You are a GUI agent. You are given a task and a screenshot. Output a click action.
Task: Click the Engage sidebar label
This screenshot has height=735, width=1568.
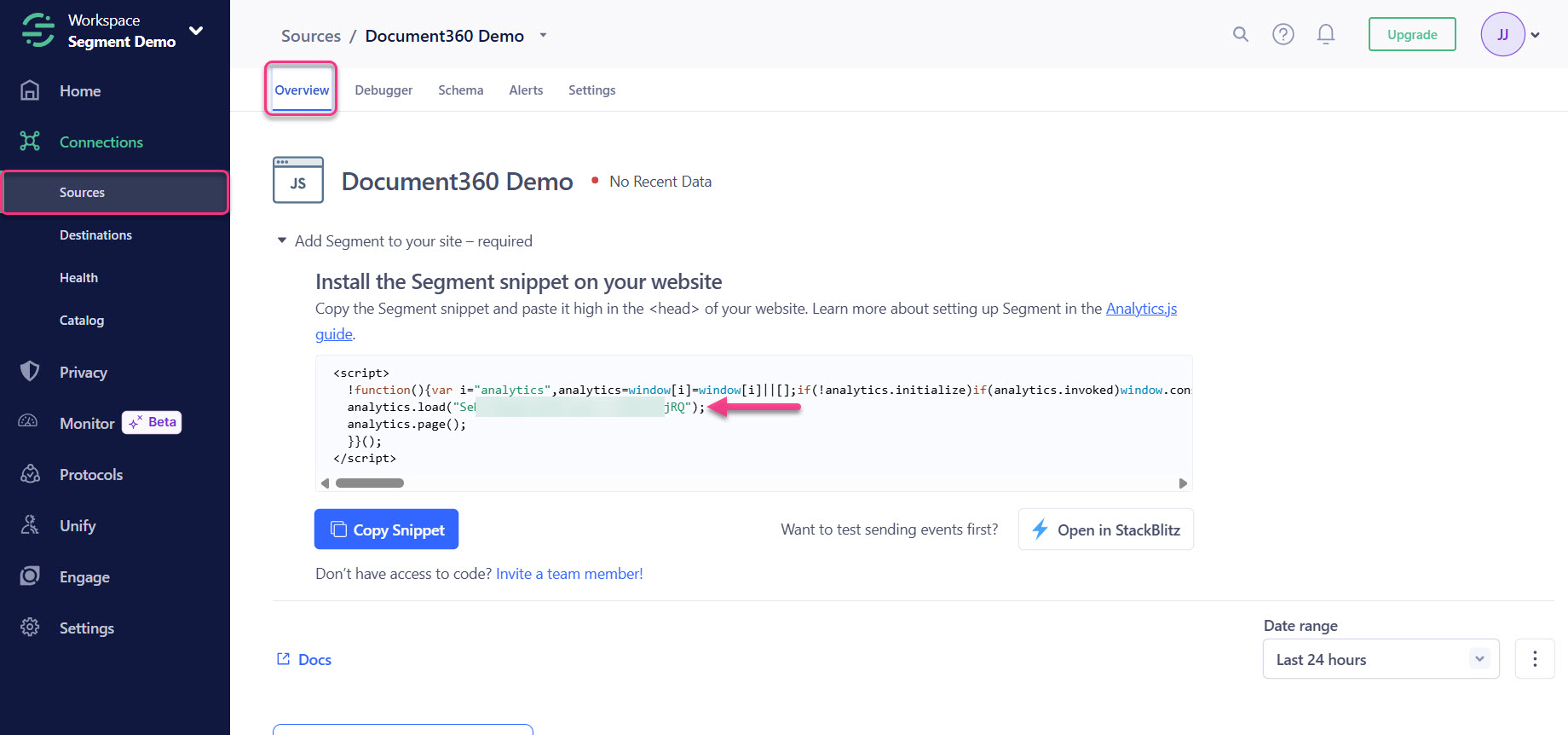tap(84, 577)
